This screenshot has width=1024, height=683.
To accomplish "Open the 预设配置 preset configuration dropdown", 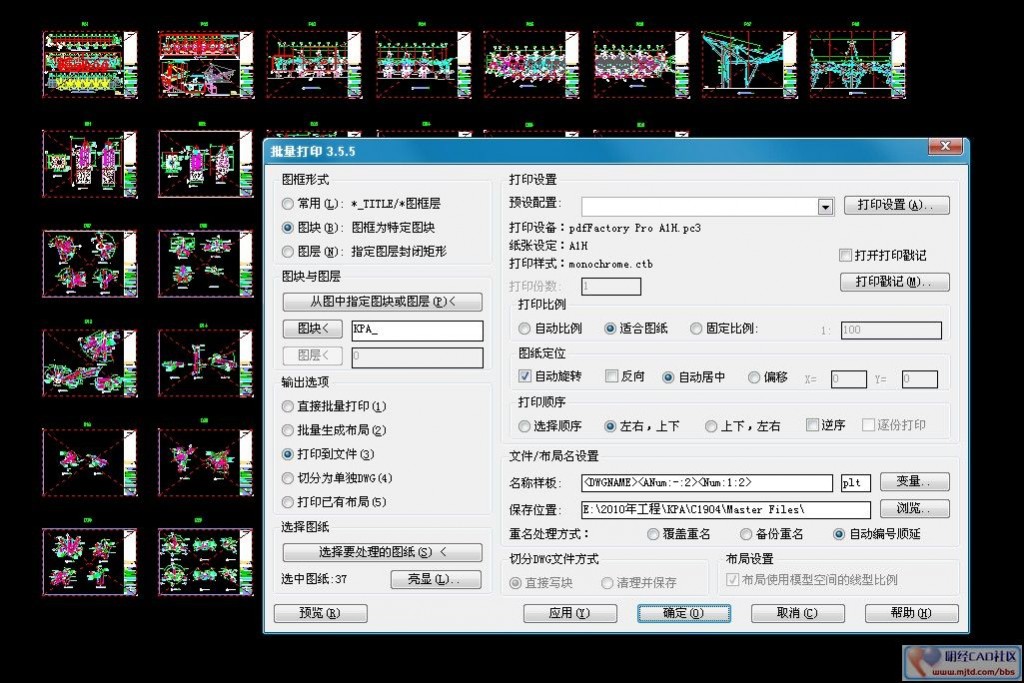I will pyautogui.click(x=824, y=206).
